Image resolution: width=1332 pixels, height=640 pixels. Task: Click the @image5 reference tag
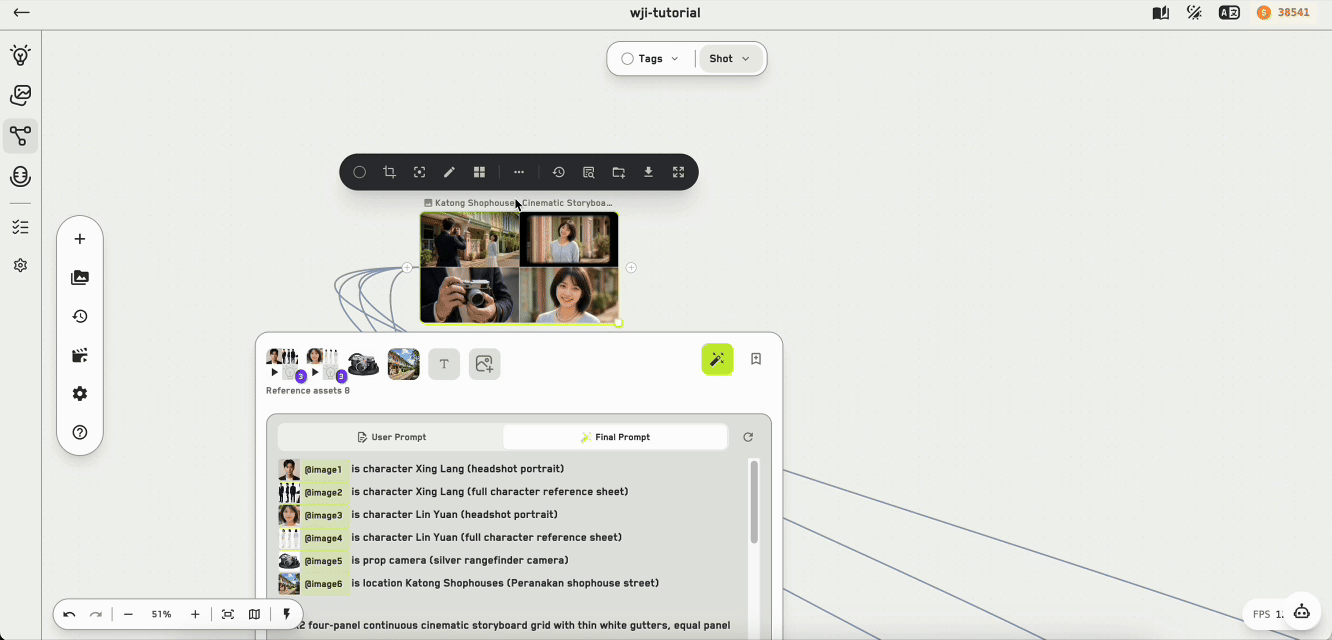[323, 561]
